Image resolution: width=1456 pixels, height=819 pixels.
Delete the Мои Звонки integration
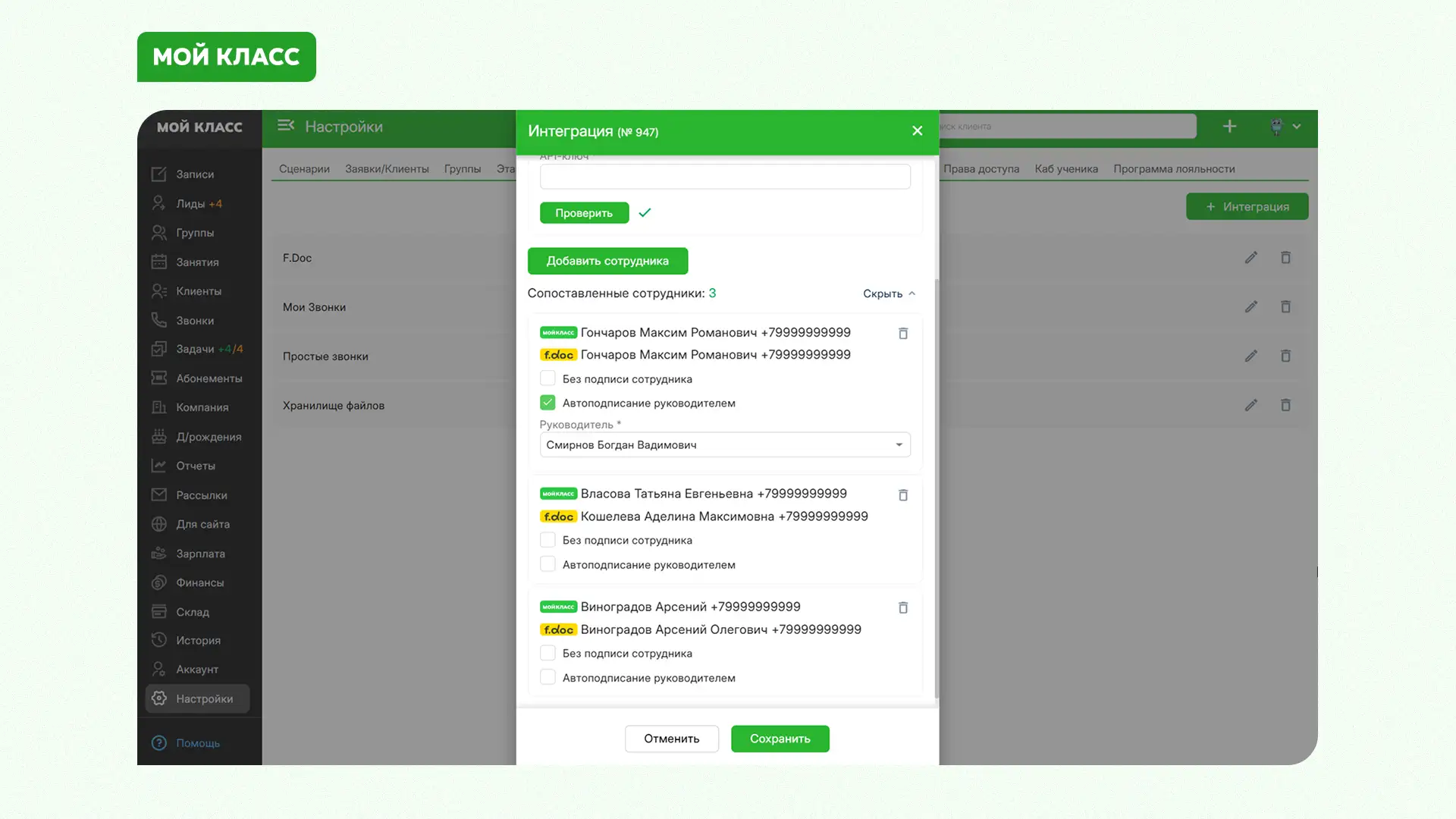click(1285, 306)
